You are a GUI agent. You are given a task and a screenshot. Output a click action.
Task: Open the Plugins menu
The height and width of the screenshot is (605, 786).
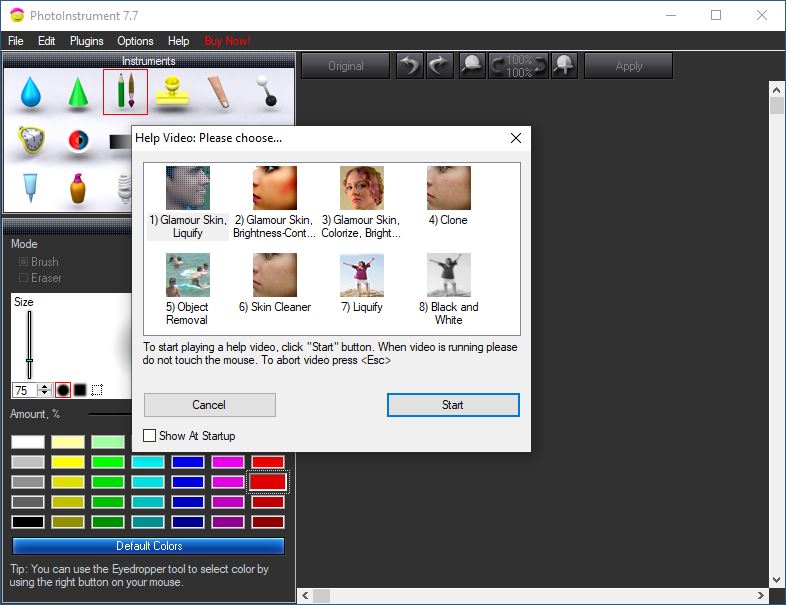point(87,41)
